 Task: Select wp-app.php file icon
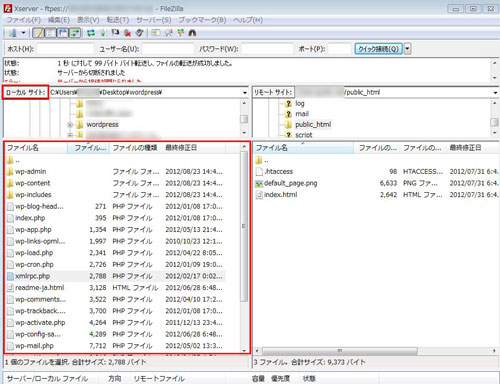click(x=10, y=230)
